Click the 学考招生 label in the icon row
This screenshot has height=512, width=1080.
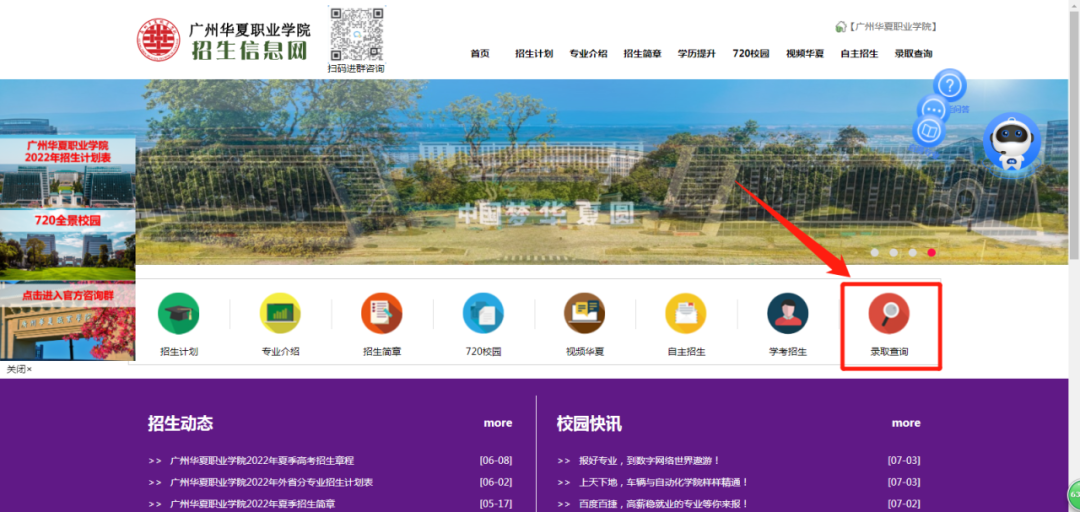pos(788,351)
